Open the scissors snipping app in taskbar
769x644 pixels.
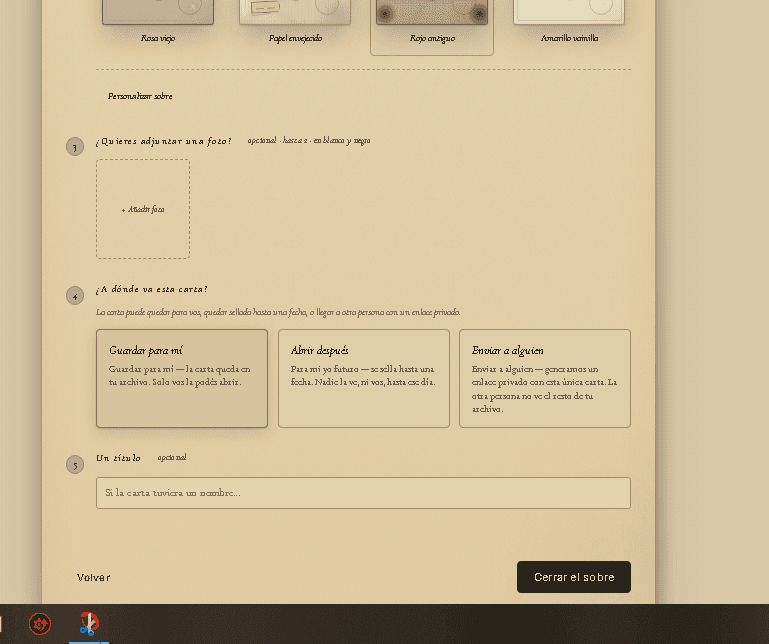coord(89,624)
